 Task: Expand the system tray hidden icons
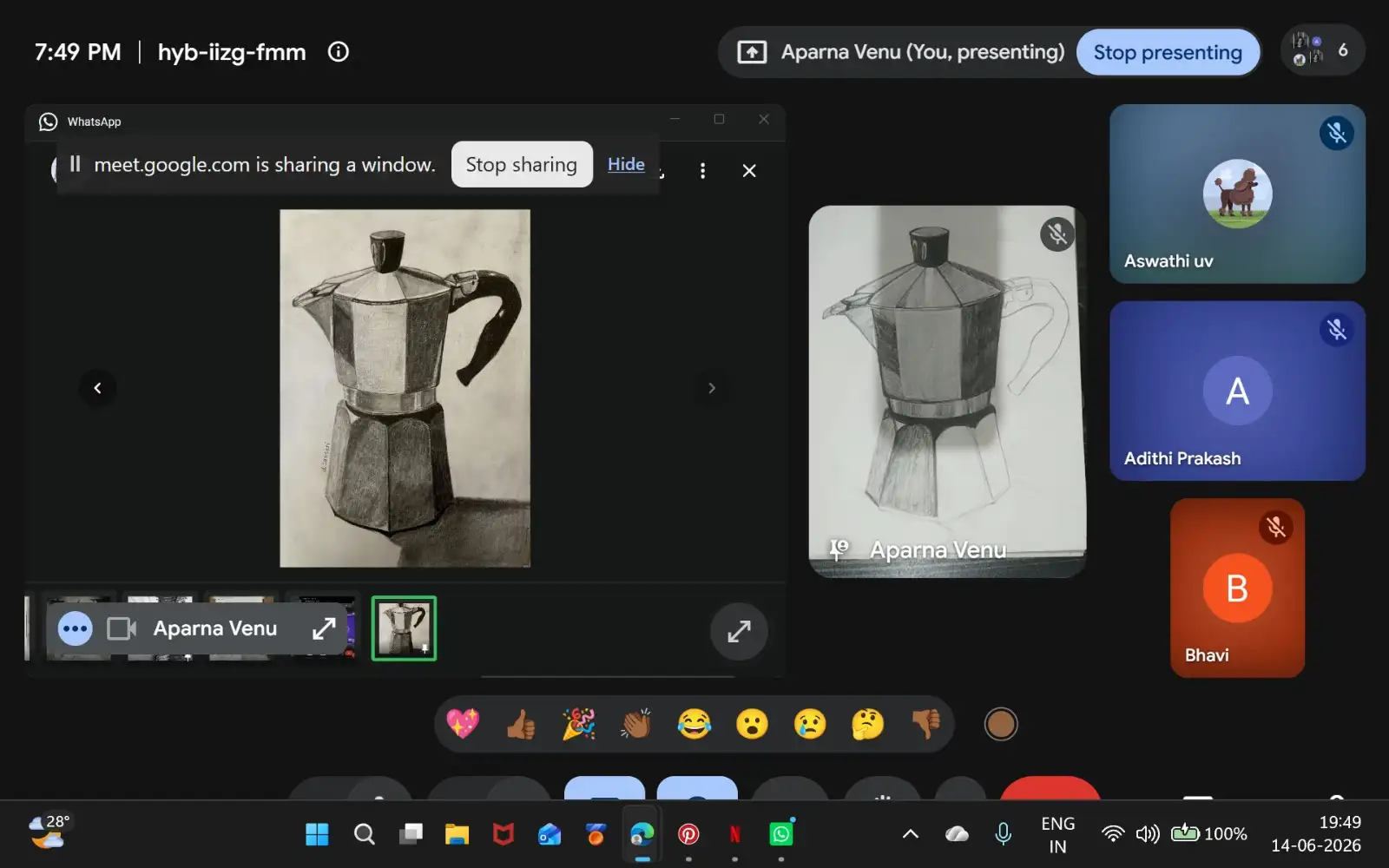coord(911,834)
